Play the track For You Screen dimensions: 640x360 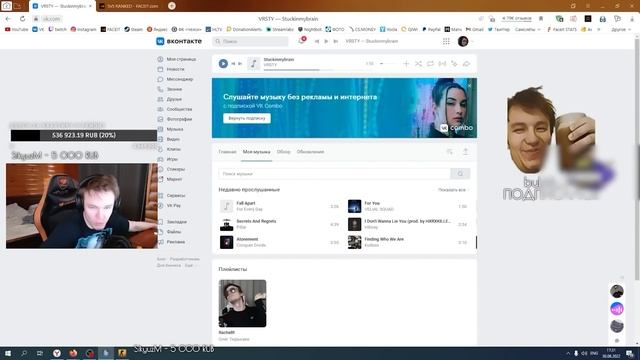[x=407, y=206]
